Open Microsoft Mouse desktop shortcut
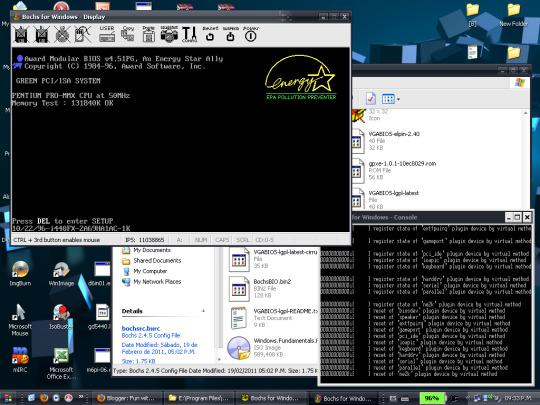This screenshot has height=405, width=540. [20, 320]
